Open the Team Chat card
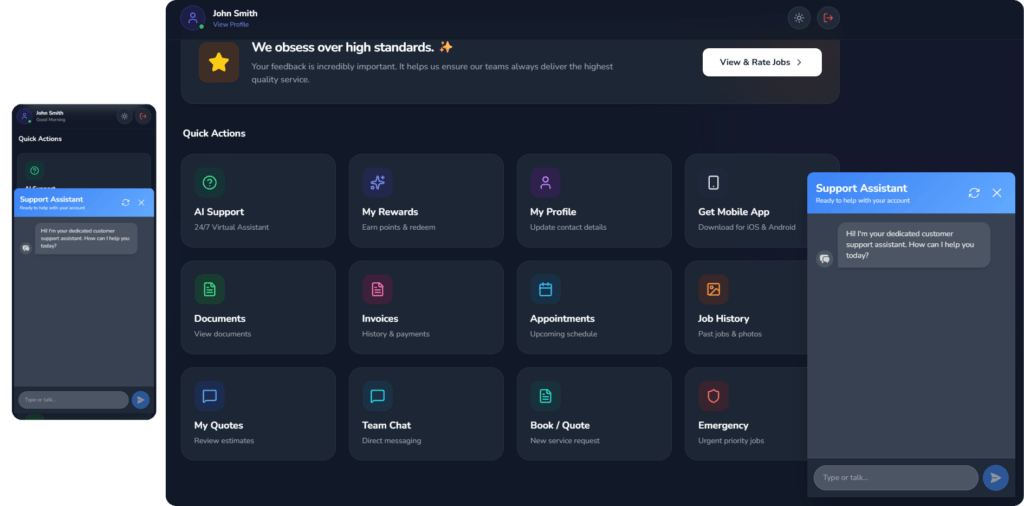 426,413
